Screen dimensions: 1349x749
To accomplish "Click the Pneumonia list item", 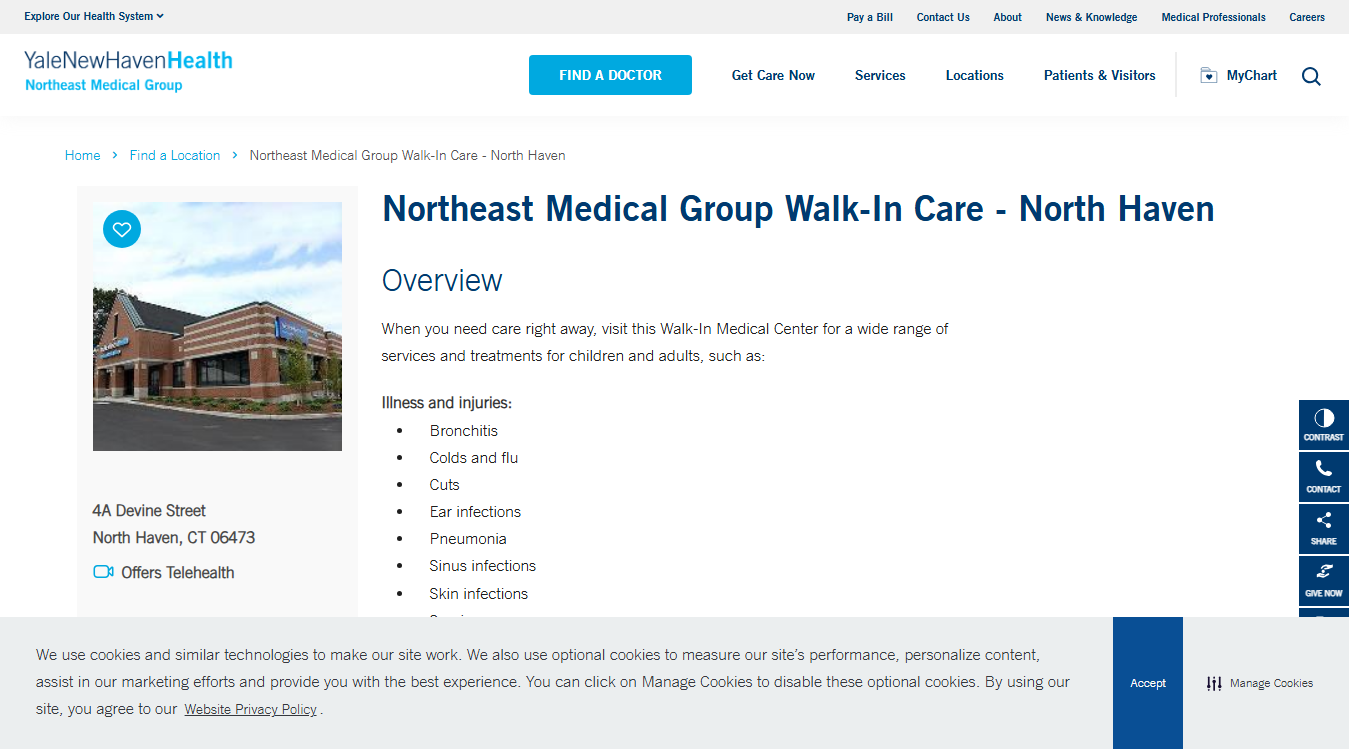I will [468, 538].
